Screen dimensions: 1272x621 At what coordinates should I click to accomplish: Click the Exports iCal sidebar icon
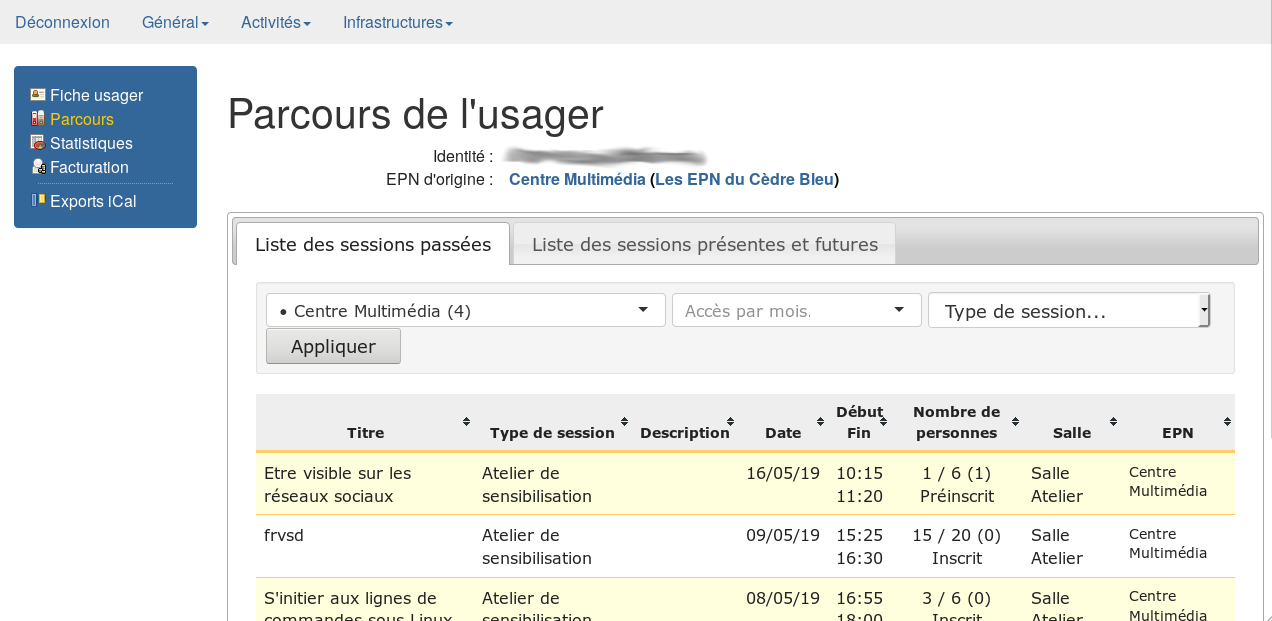(x=38, y=200)
